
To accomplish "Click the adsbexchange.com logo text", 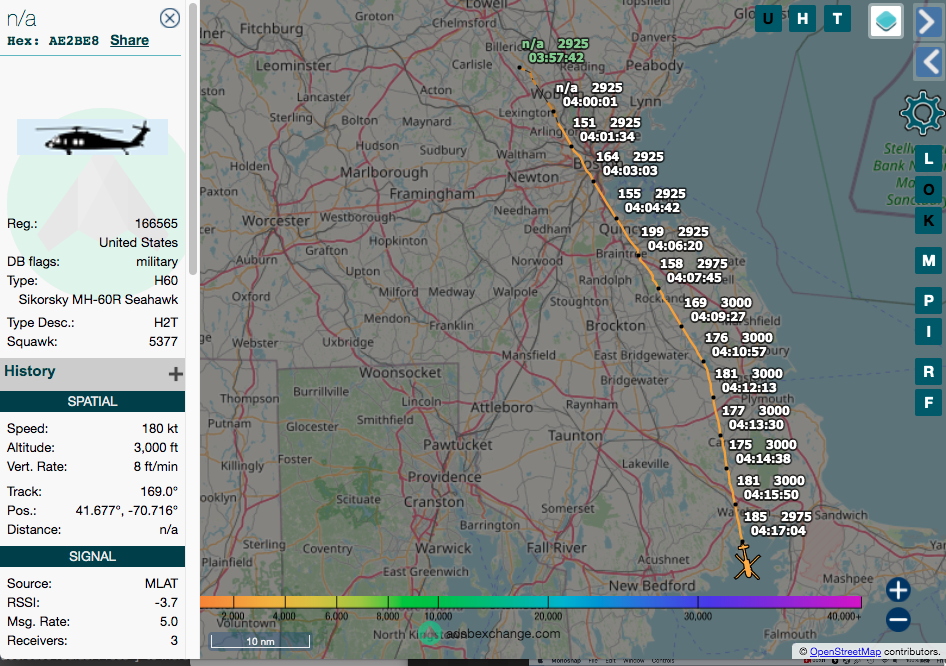I will click(x=503, y=633).
